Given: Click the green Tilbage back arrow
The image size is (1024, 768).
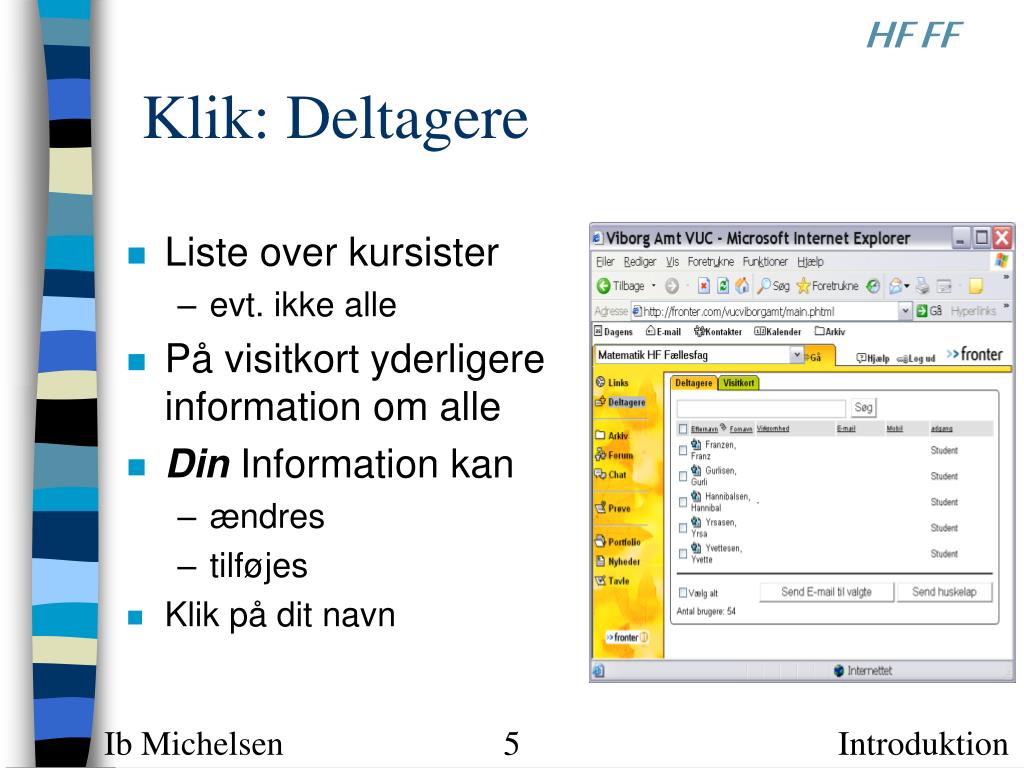Looking at the screenshot, I should tap(603, 286).
